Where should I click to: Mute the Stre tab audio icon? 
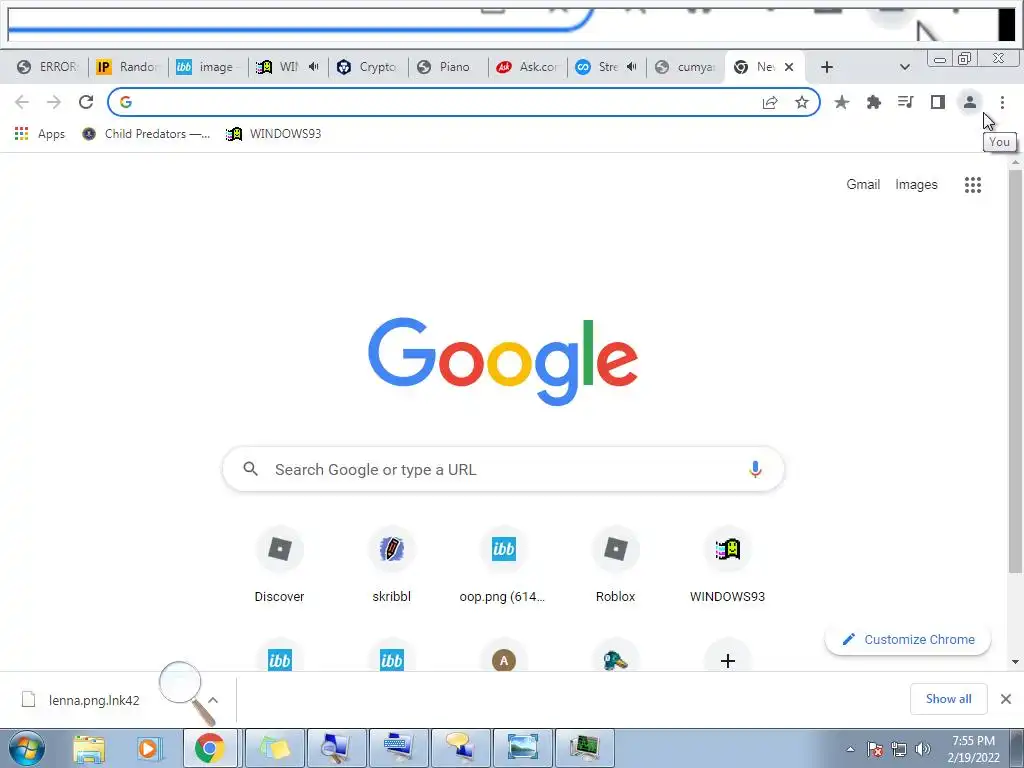pyautogui.click(x=632, y=67)
